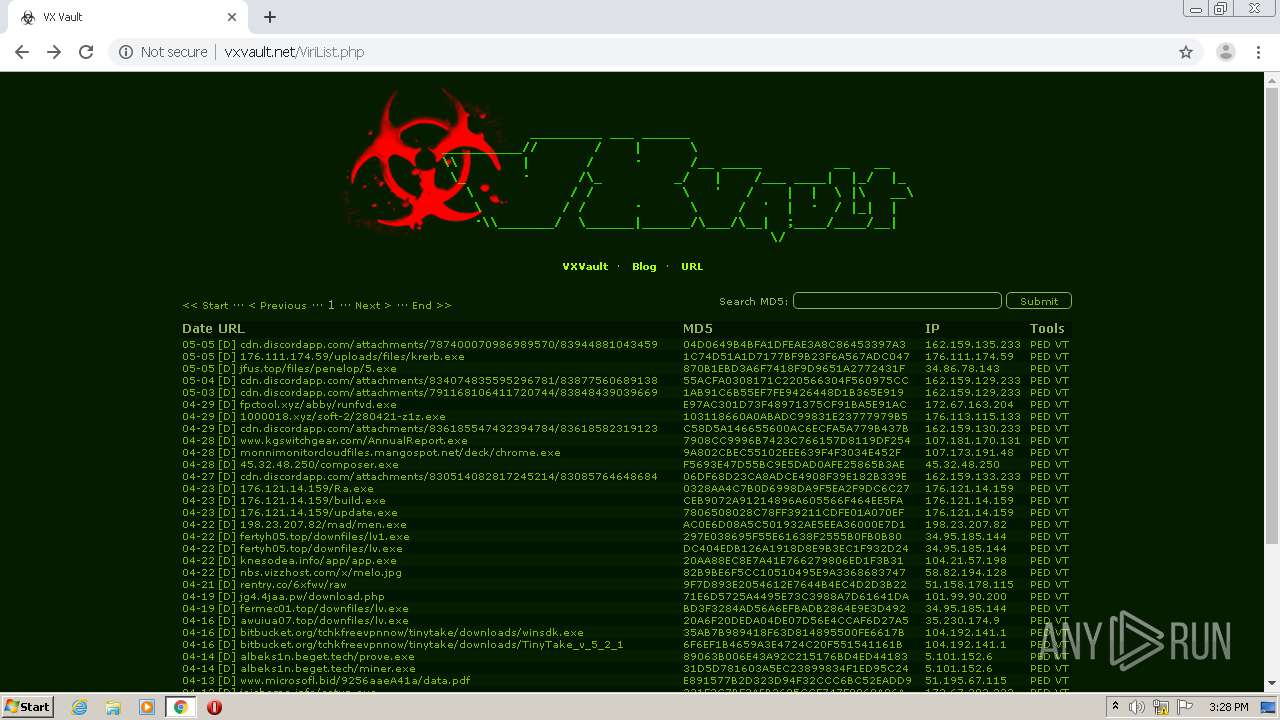
Task: Open the media player taskbar icon
Action: click(147, 707)
